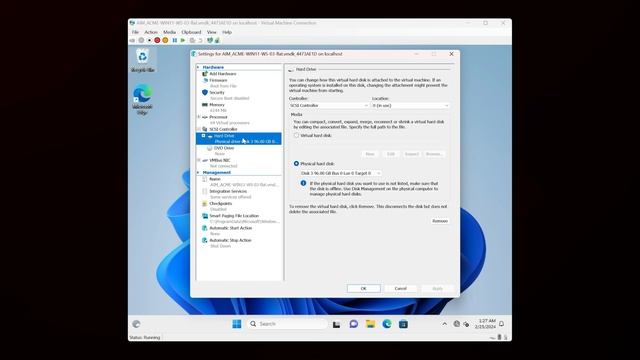Screen dimensions: 640x360
Task: Click the Apply button
Action: (437, 289)
